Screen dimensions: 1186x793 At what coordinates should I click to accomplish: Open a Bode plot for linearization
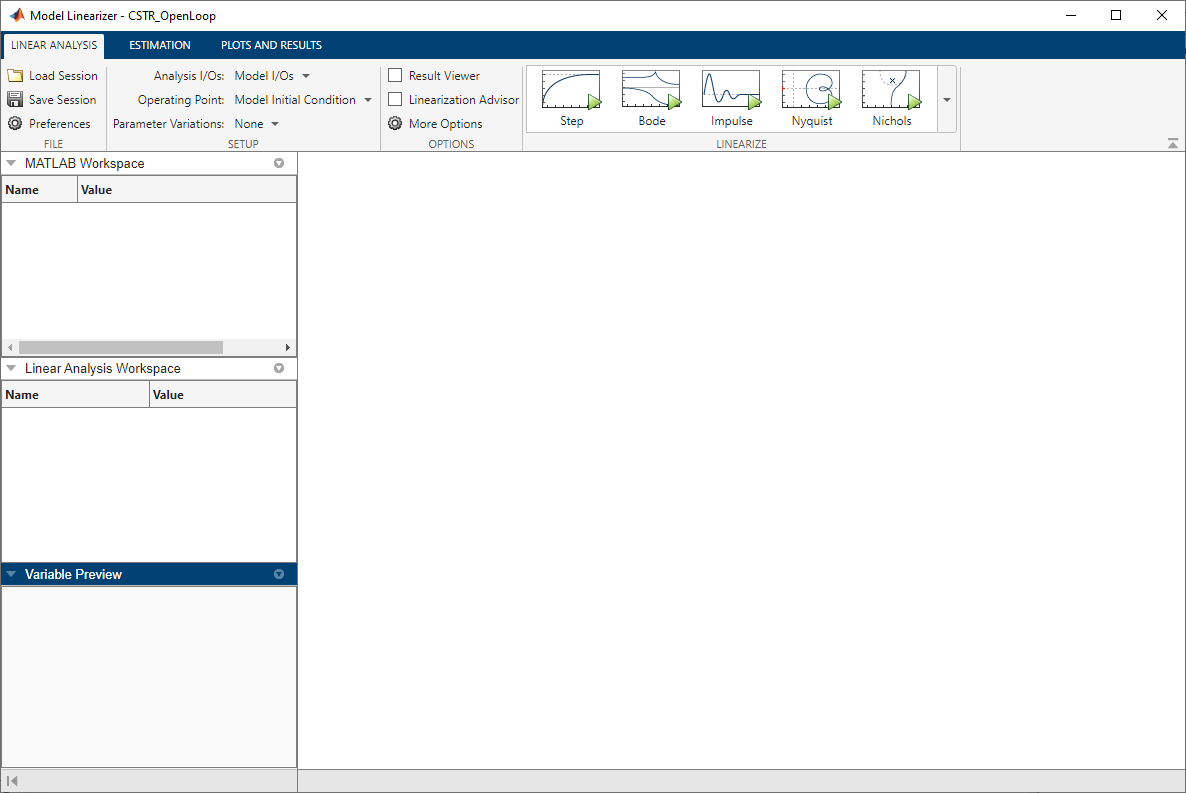(650, 95)
